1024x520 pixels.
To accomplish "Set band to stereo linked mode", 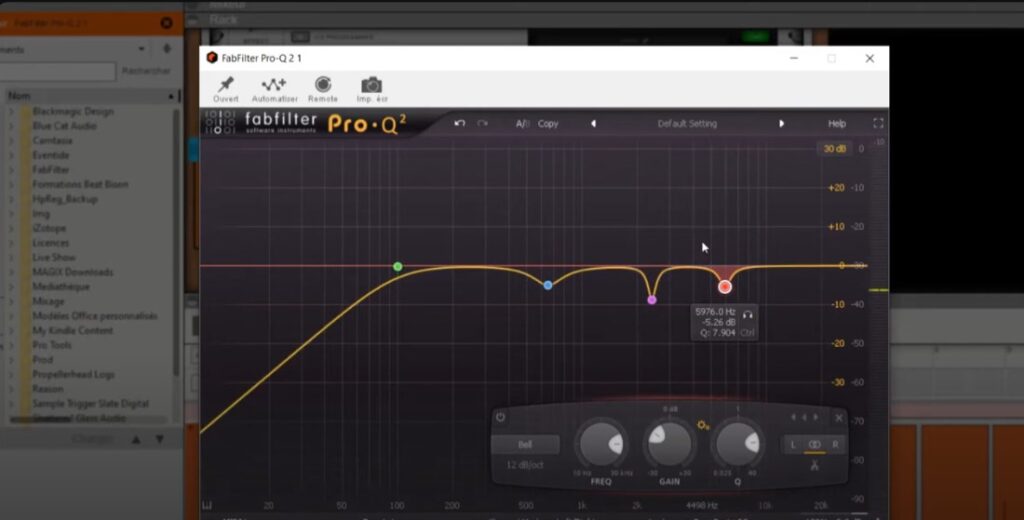I will [814, 445].
